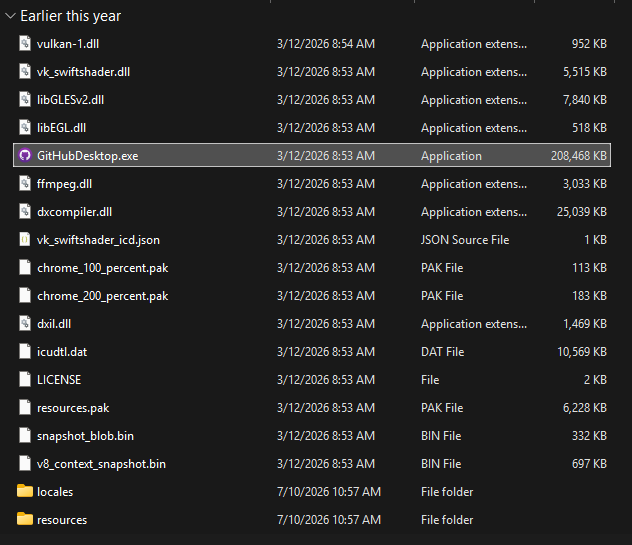Click the 25,039 KB size of dxcompiler.dll
Image resolution: width=632 pixels, height=545 pixels.
point(582,212)
